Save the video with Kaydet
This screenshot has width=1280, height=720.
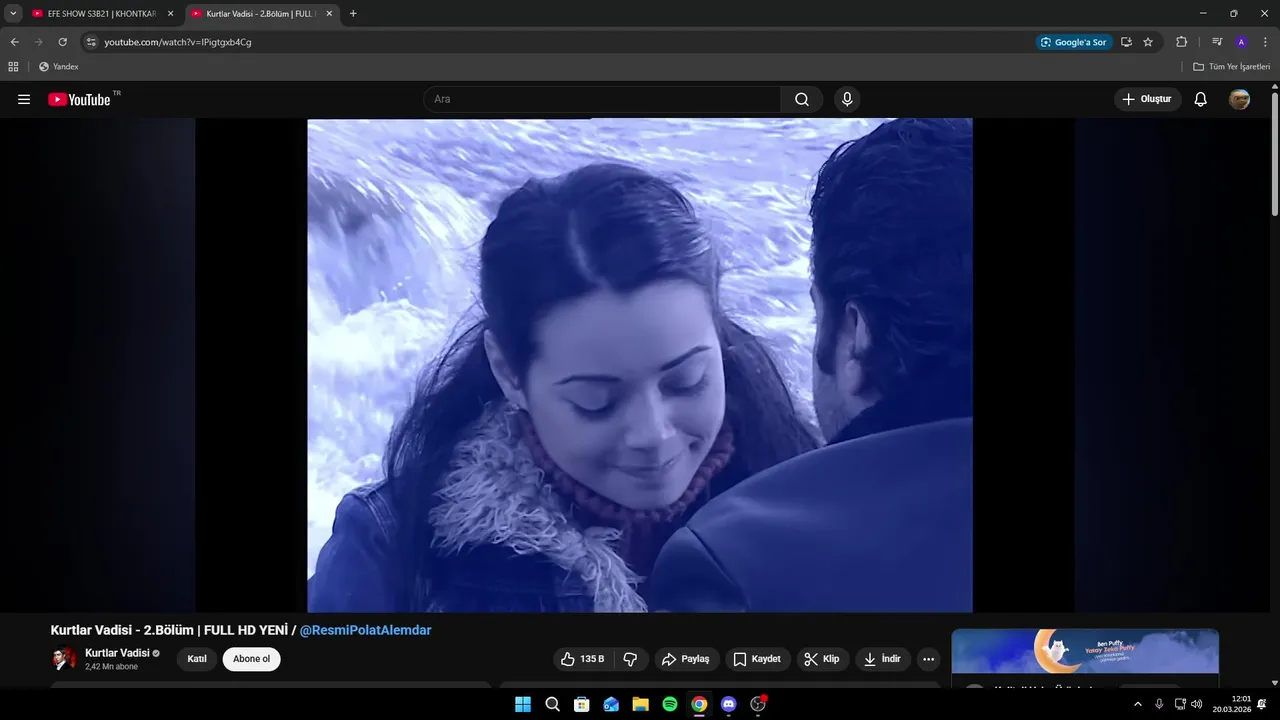(x=757, y=659)
